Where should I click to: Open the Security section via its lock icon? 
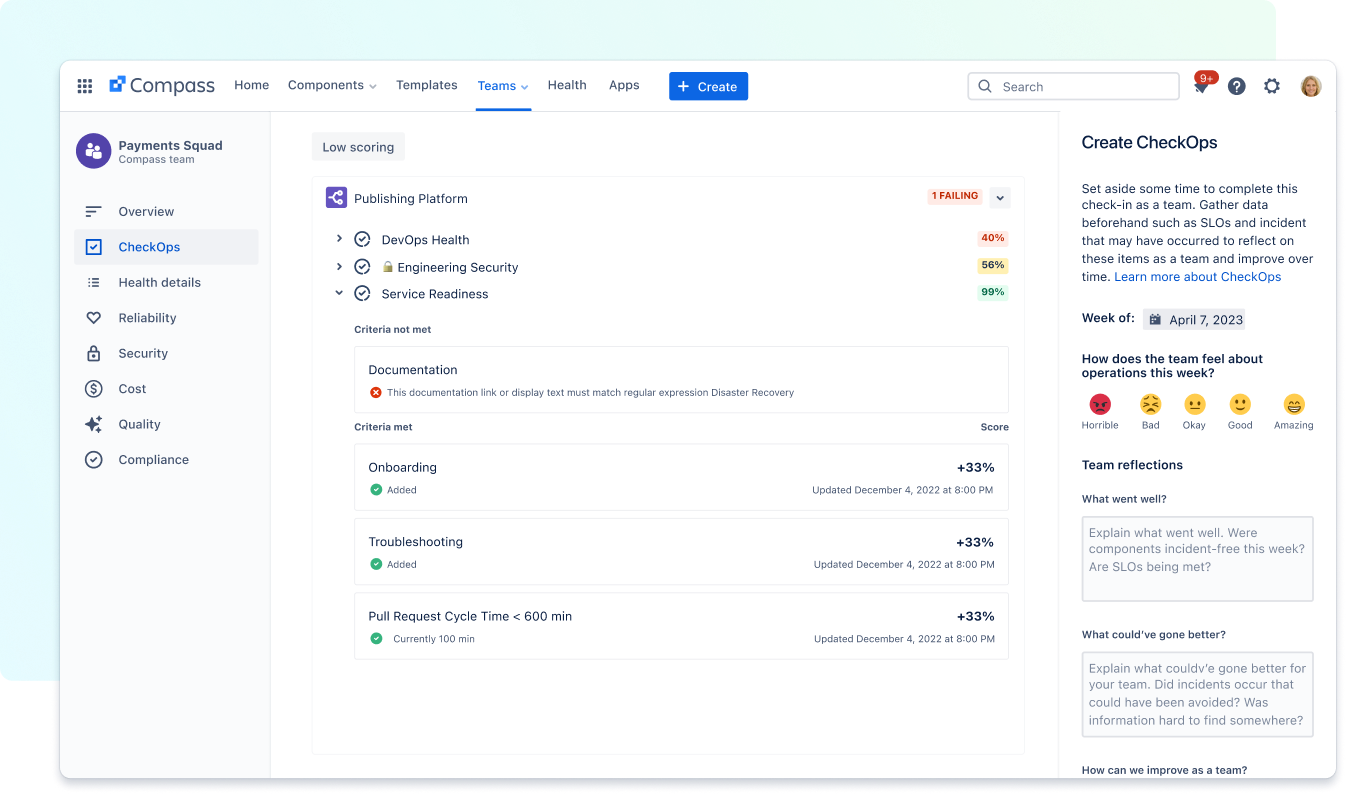pyautogui.click(x=93, y=353)
